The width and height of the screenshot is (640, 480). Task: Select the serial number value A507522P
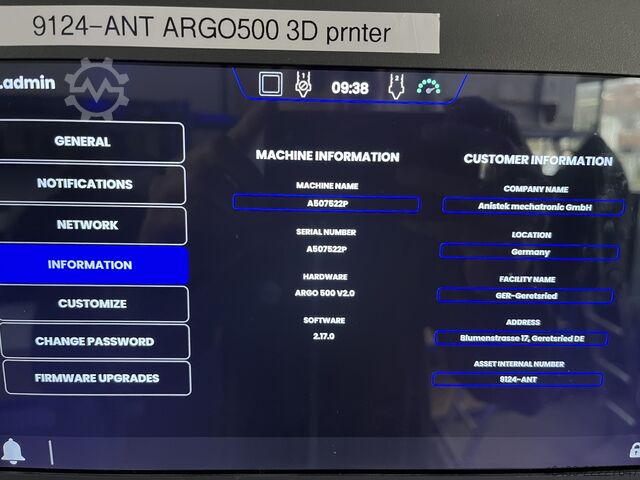pos(327,249)
